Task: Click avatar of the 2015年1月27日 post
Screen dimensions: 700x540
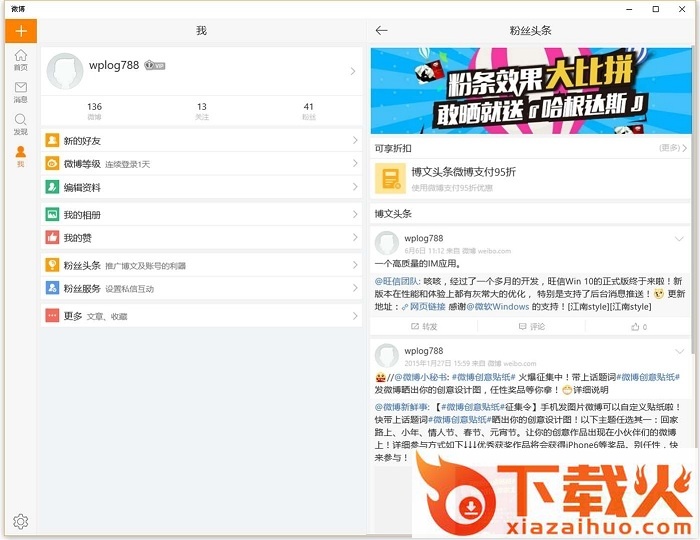Action: (387, 356)
